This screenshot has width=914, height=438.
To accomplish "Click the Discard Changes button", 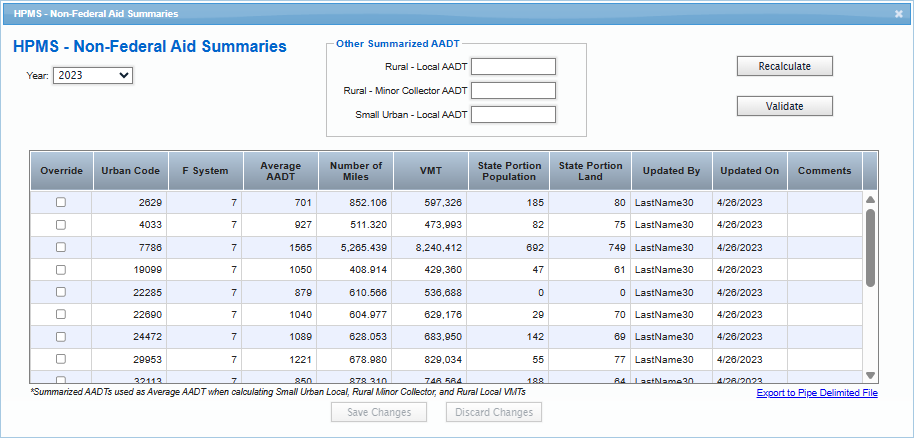I will [x=494, y=412].
